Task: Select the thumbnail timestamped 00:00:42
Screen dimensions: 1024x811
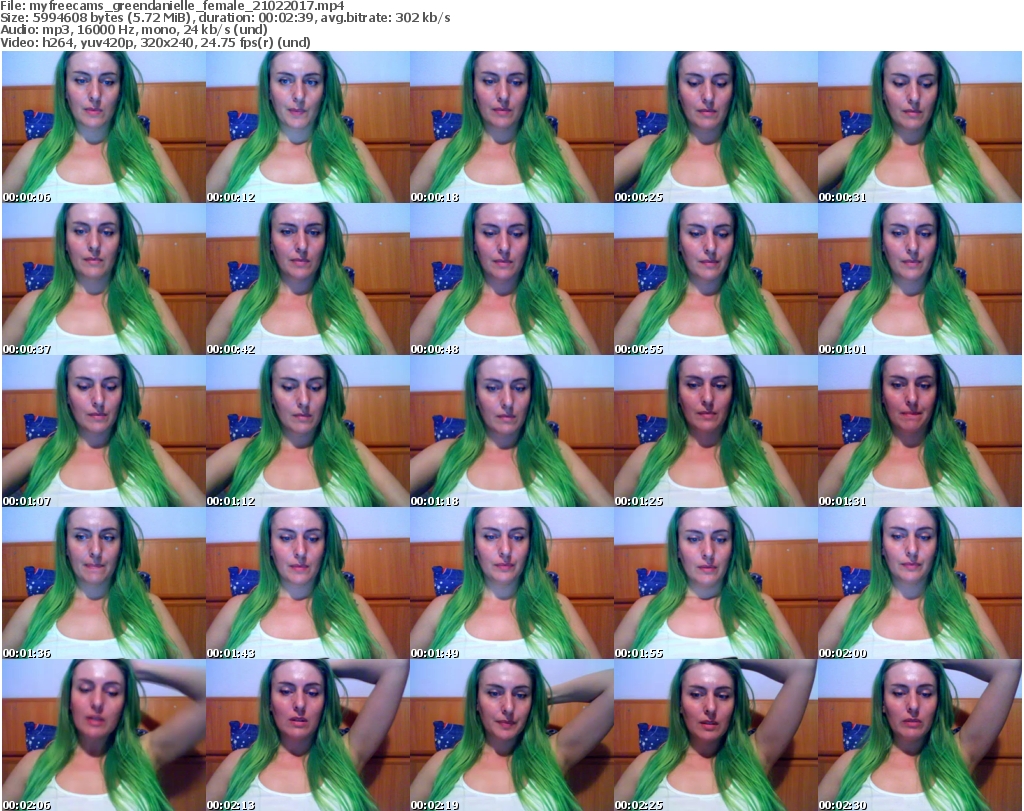Action: click(308, 279)
